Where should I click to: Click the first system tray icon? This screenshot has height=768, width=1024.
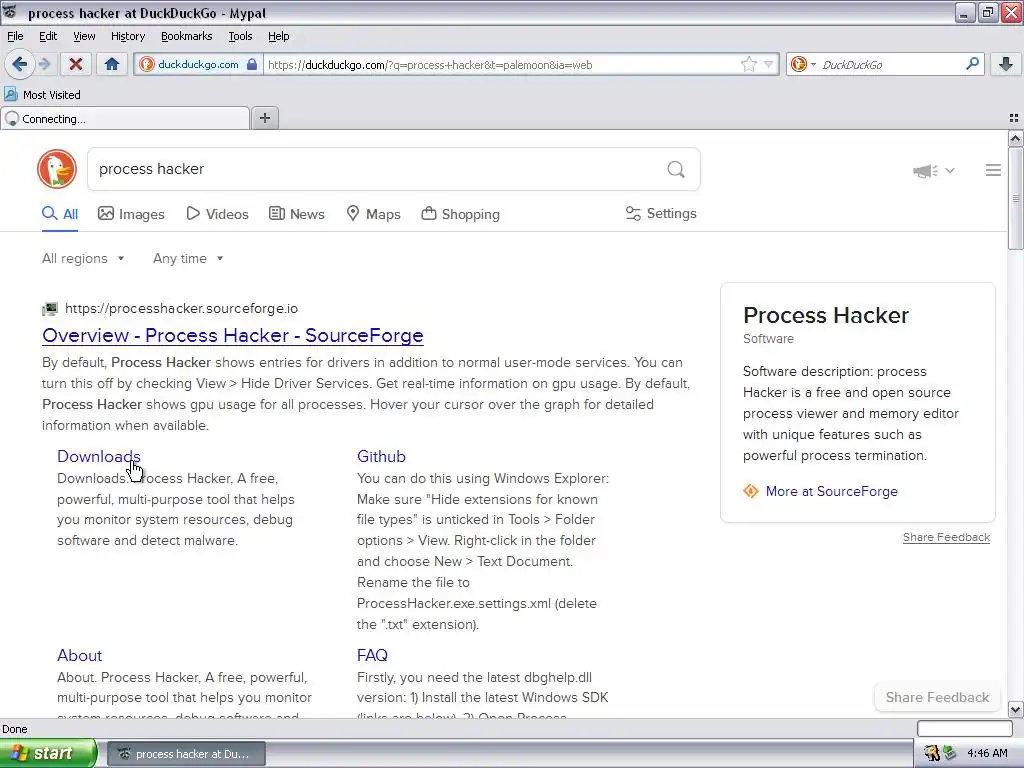coord(931,753)
